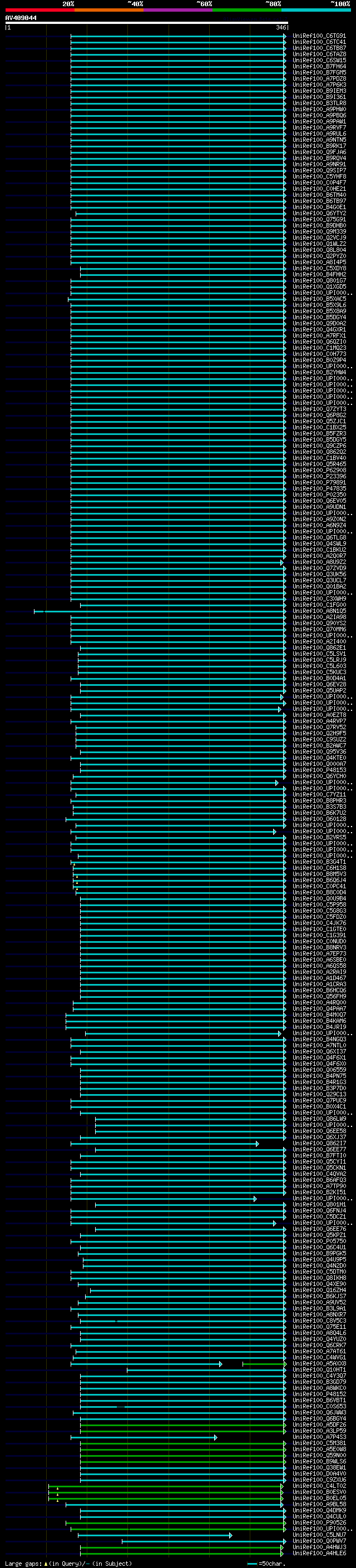Open the UniRef100_Q862E1 sequence entry
The width and height of the screenshot is (356, 1568).
click(319, 647)
